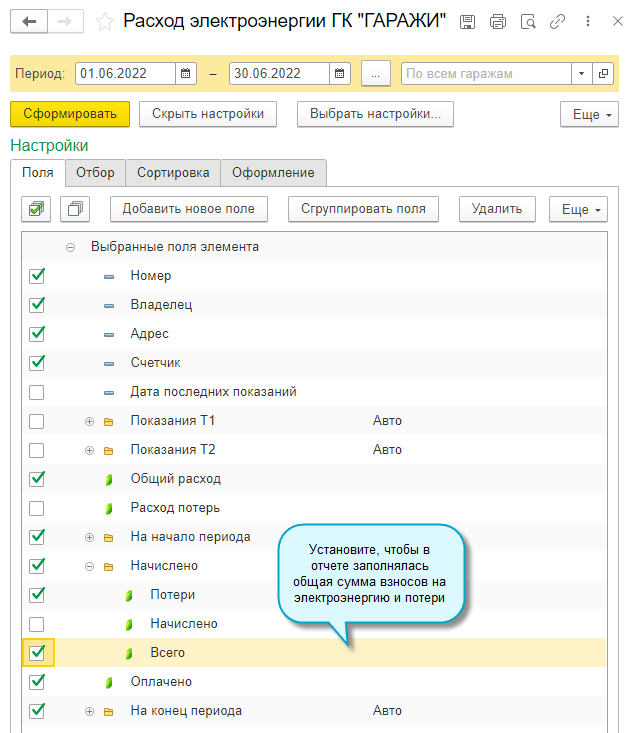This screenshot has width=632, height=733.
Task: Open calendar for end date 30.06.2022
Action: [340, 73]
